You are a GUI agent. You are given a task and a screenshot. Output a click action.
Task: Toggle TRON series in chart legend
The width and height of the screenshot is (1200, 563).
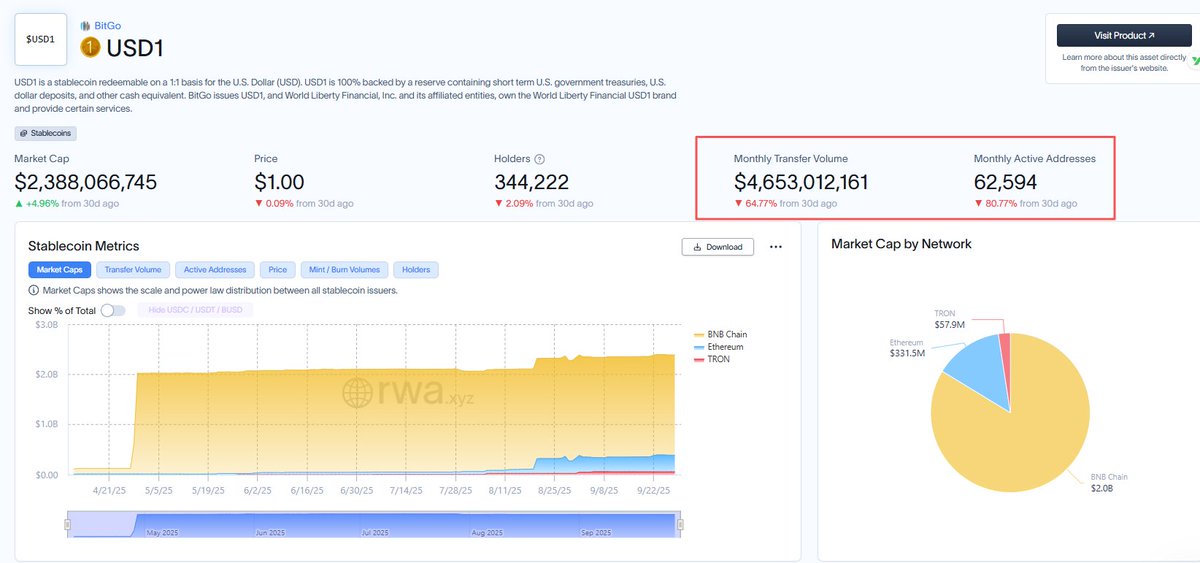tap(711, 359)
